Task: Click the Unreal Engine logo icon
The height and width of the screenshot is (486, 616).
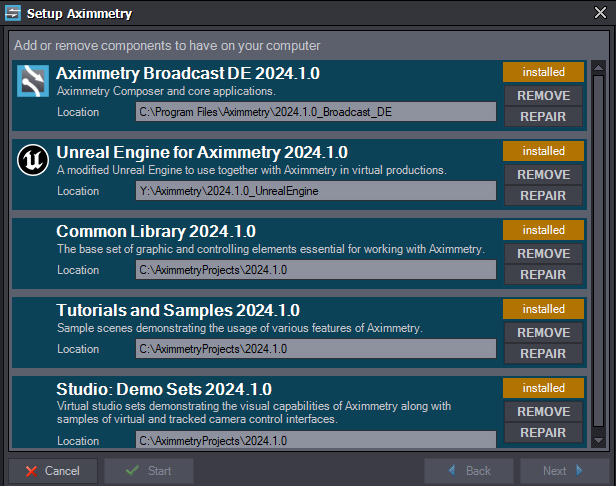Action: pyautogui.click(x=33, y=159)
